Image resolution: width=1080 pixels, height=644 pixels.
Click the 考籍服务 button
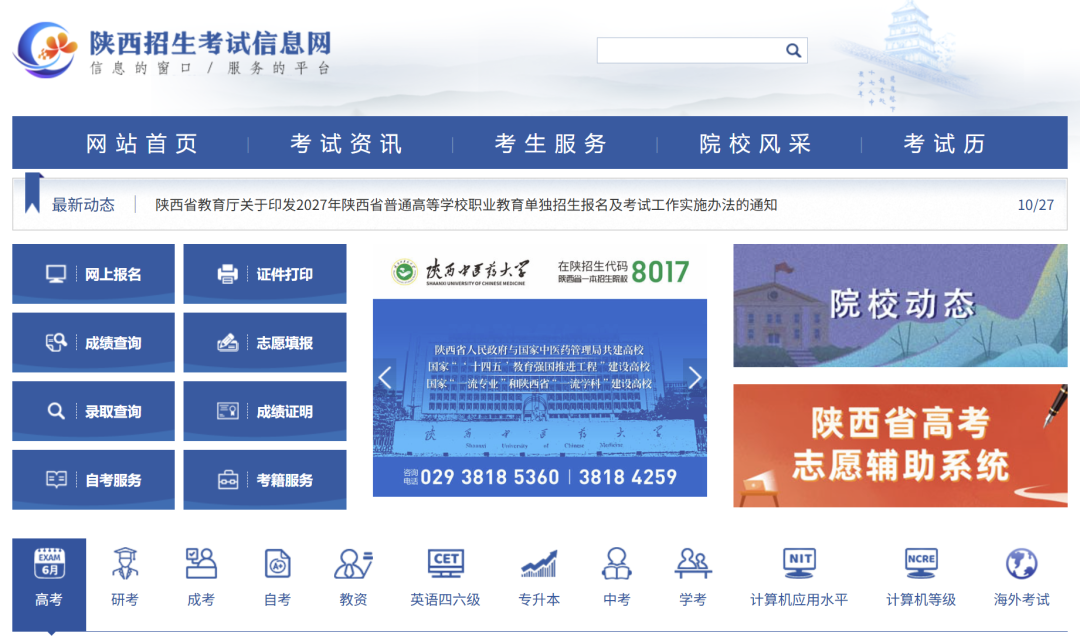[x=264, y=479]
